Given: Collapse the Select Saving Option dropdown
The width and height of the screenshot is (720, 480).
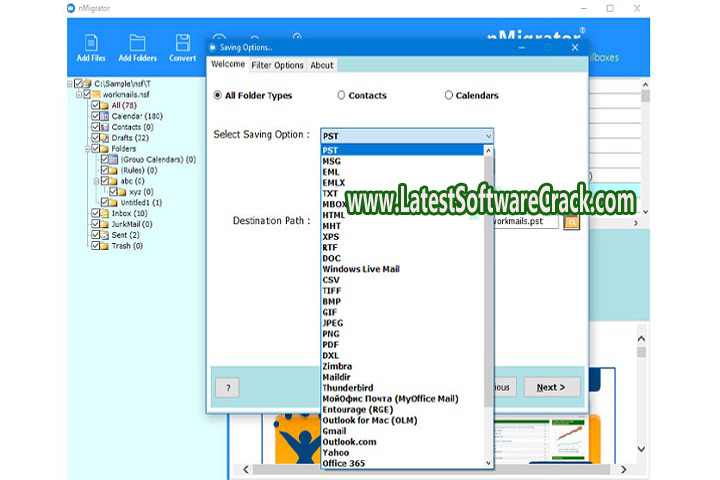Looking at the screenshot, I should tap(488, 135).
